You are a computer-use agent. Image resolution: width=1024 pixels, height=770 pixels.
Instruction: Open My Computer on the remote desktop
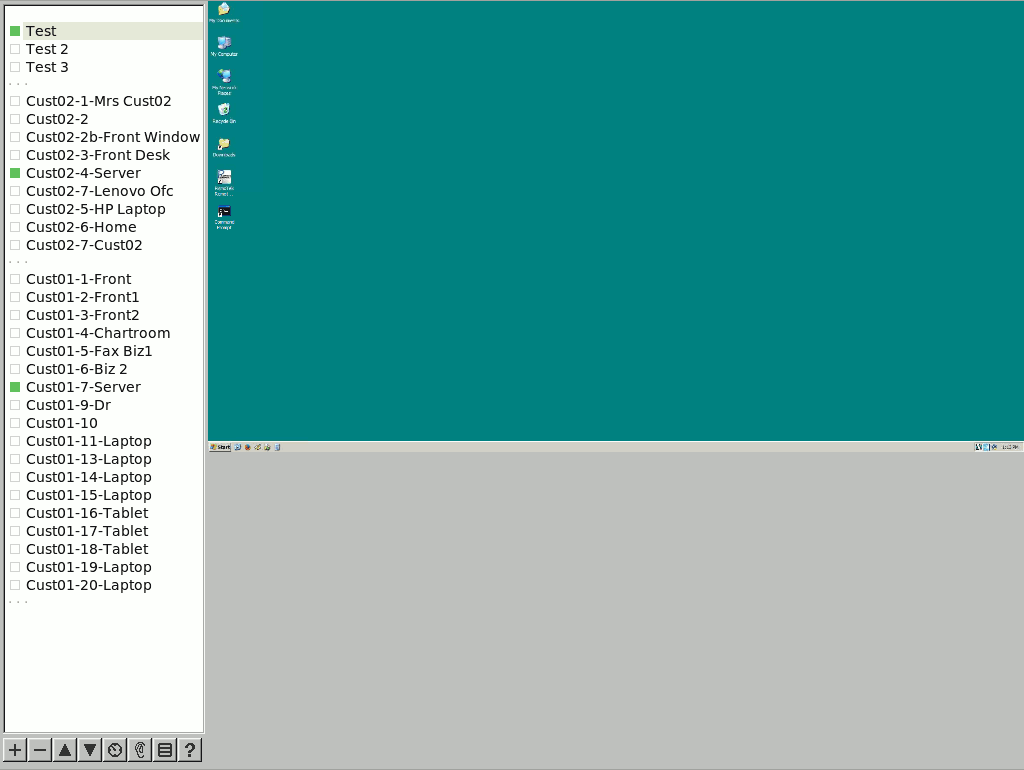coord(223,43)
